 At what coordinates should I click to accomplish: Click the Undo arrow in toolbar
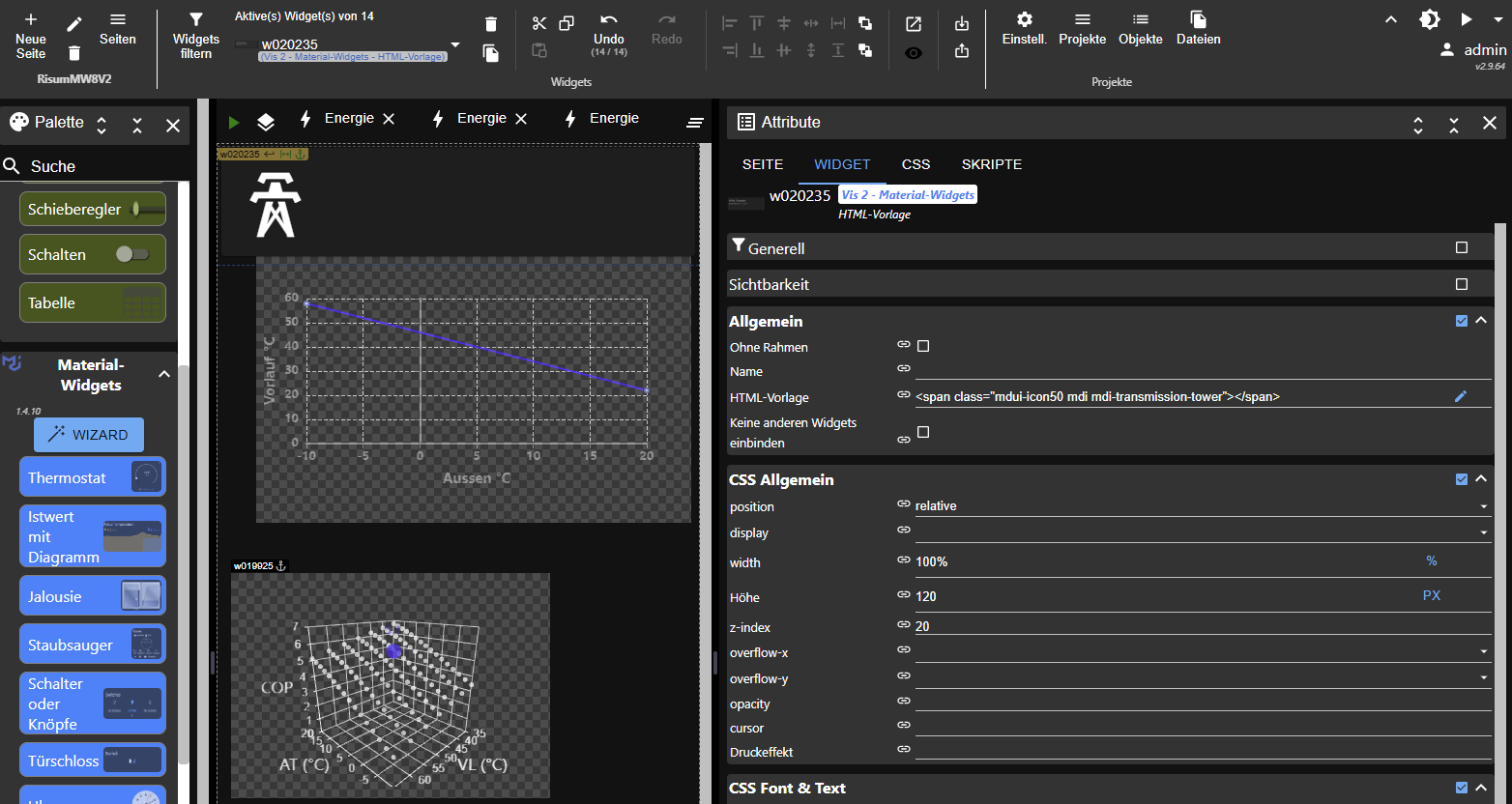608,20
